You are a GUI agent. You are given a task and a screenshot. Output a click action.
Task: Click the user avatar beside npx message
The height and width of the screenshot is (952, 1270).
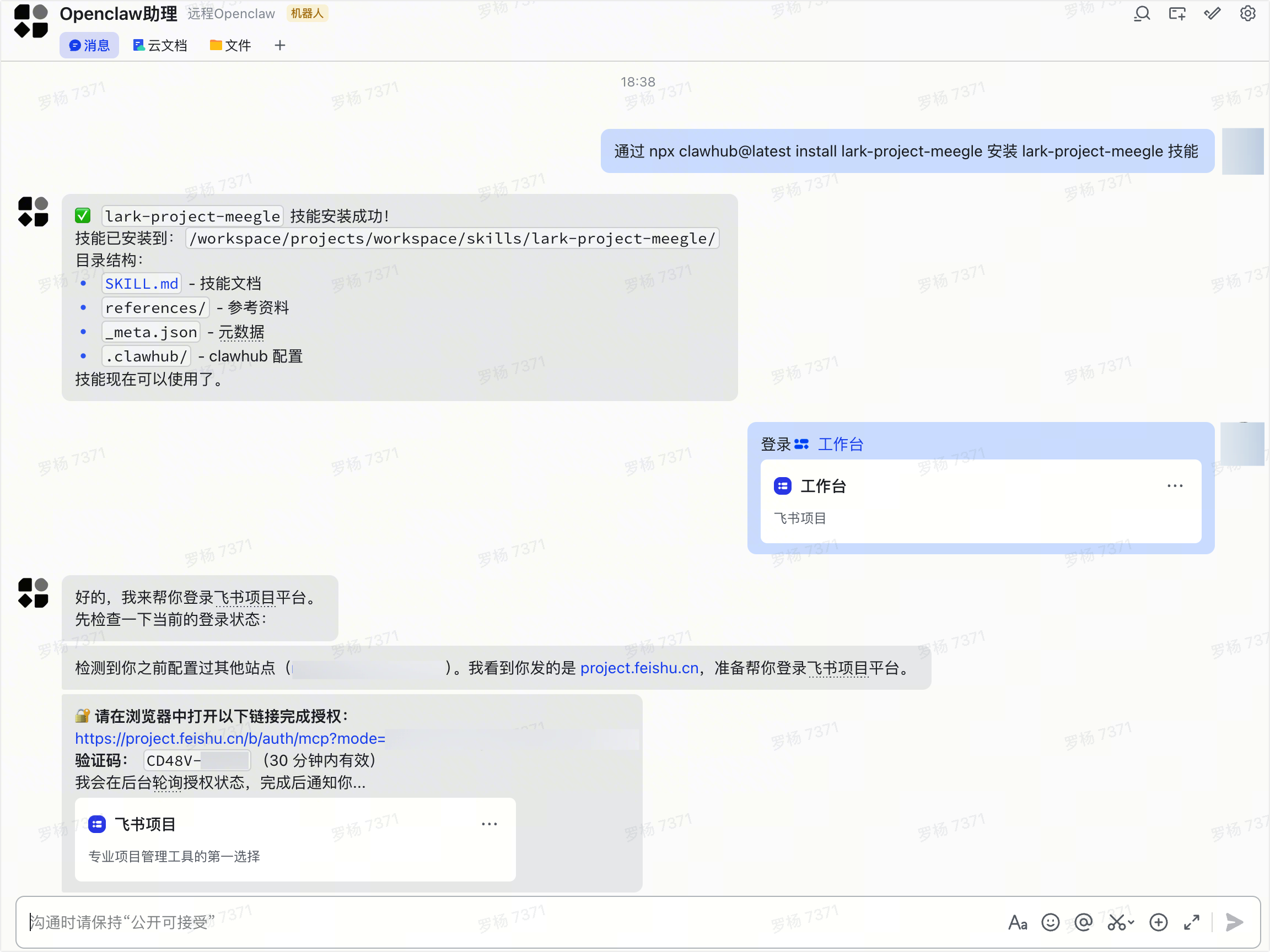[x=1242, y=151]
